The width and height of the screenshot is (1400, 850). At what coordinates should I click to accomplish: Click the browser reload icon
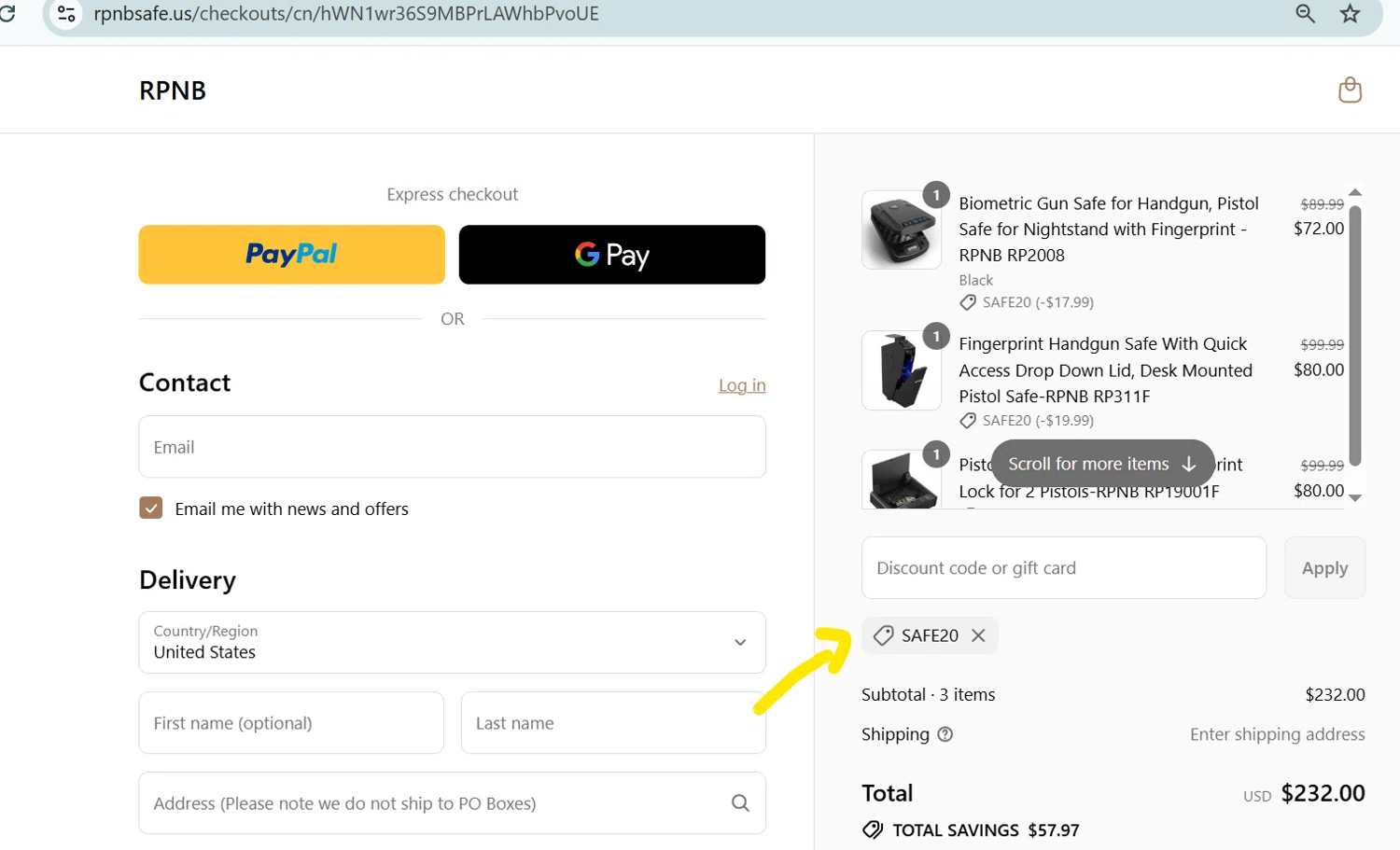7,14
